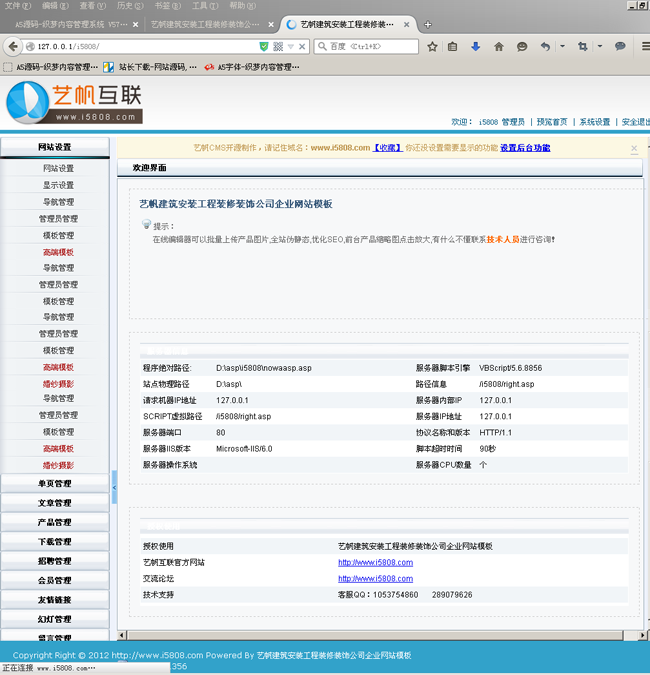
Task: Select the Microsoft-IIS/6.0 value
Action: pos(244,449)
